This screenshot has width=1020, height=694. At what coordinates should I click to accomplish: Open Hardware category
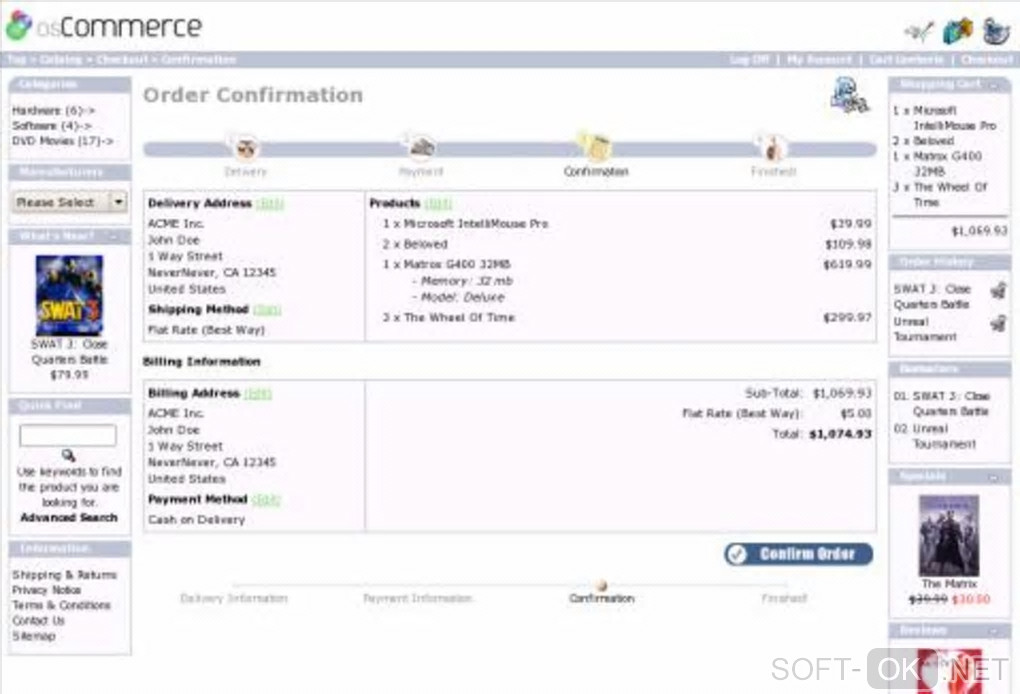53,111
